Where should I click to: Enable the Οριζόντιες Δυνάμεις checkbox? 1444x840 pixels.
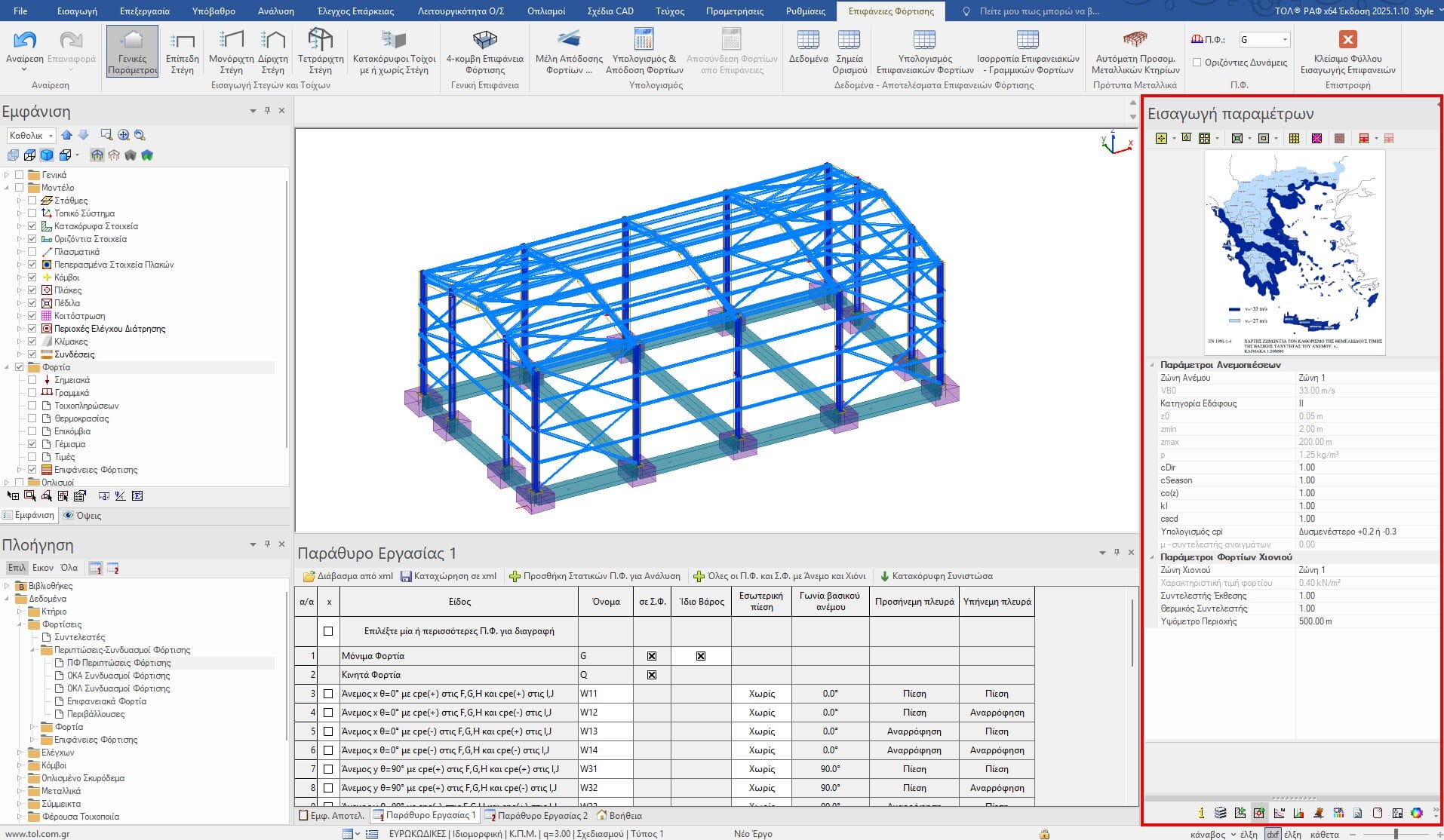[x=1197, y=63]
